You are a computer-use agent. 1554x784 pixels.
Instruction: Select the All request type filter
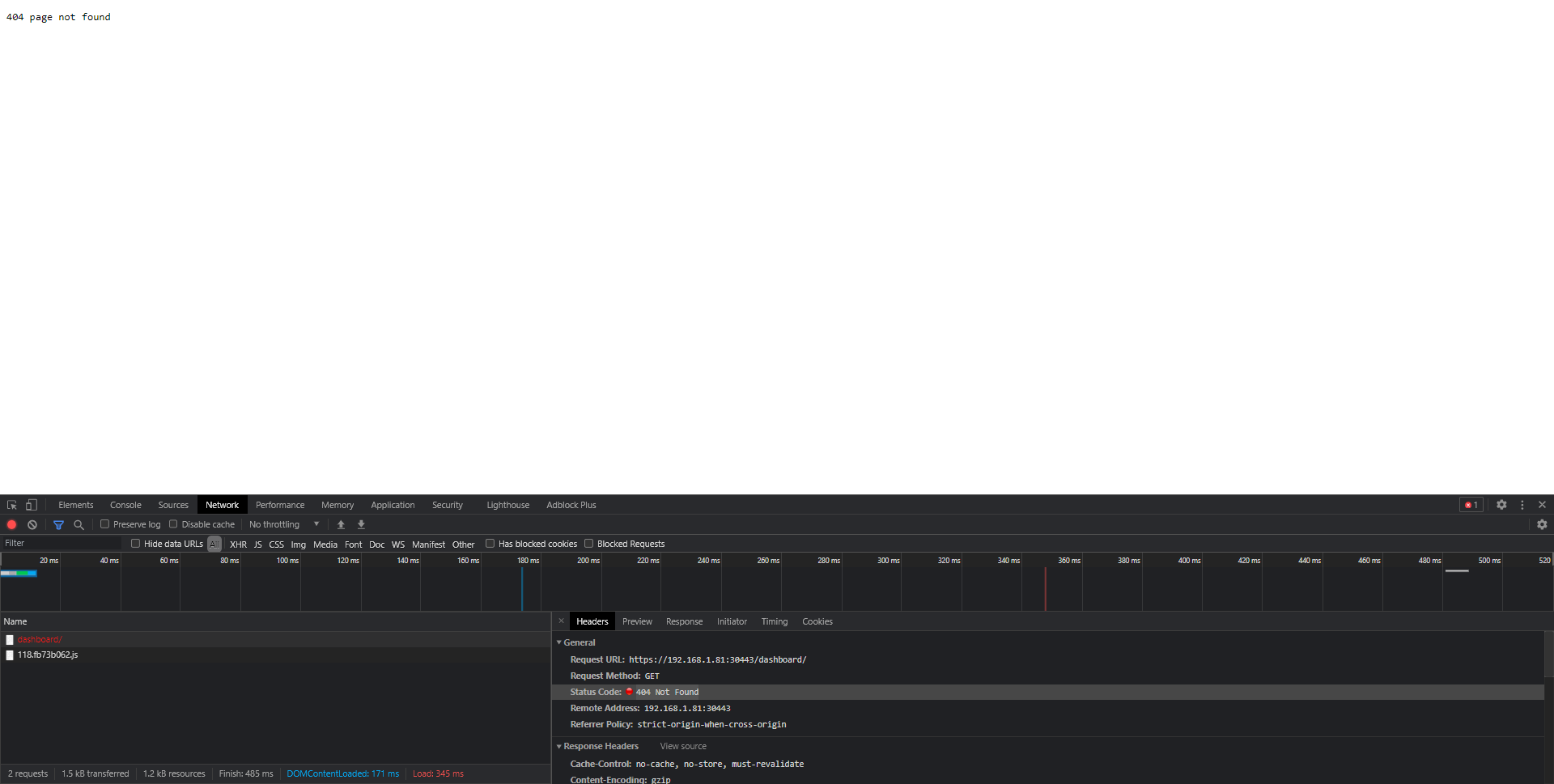click(x=214, y=544)
